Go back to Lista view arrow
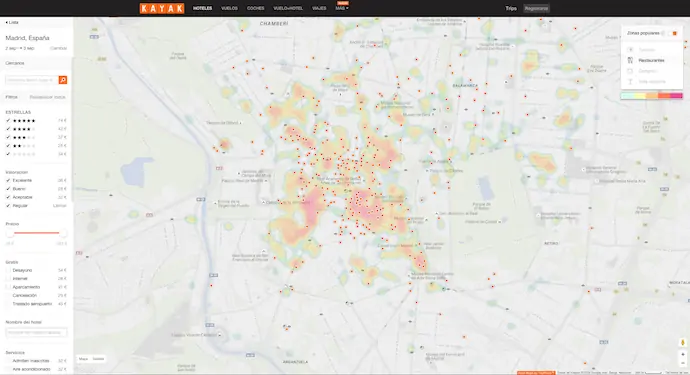 pyautogui.click(x=12, y=22)
